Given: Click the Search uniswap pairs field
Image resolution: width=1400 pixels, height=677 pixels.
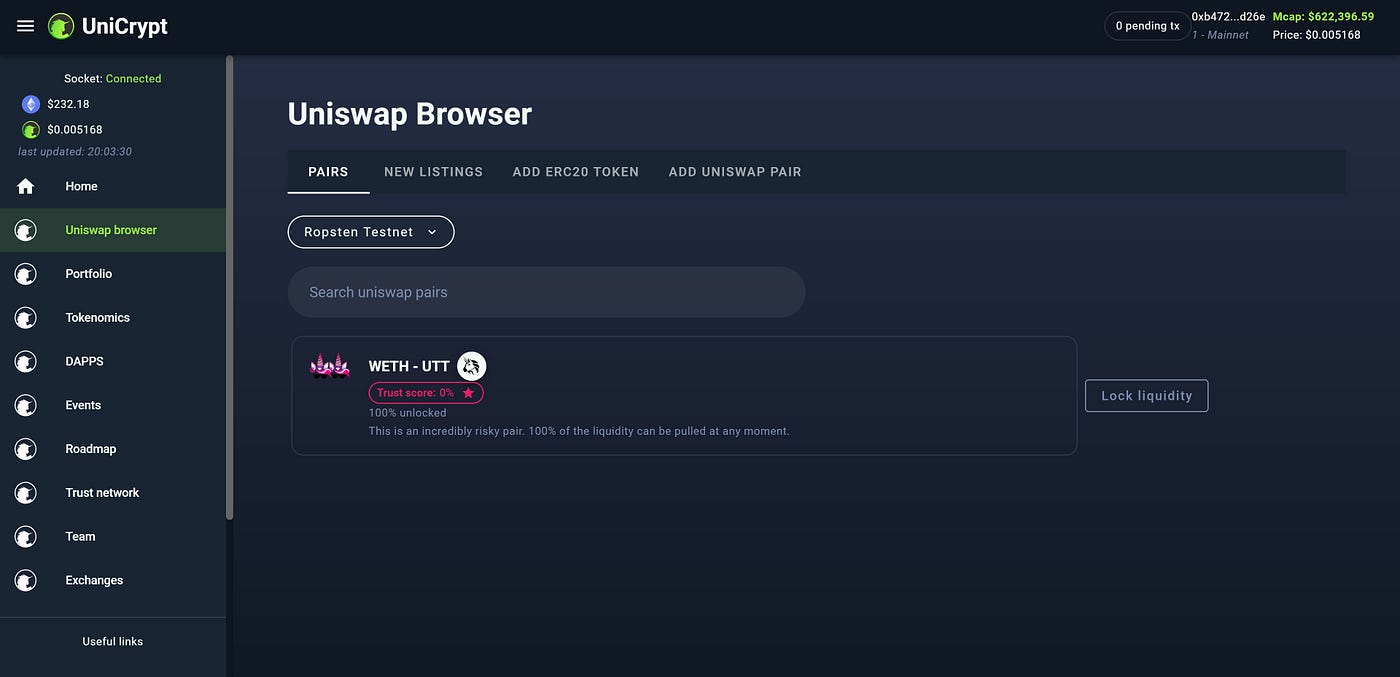Looking at the screenshot, I should click(x=546, y=292).
